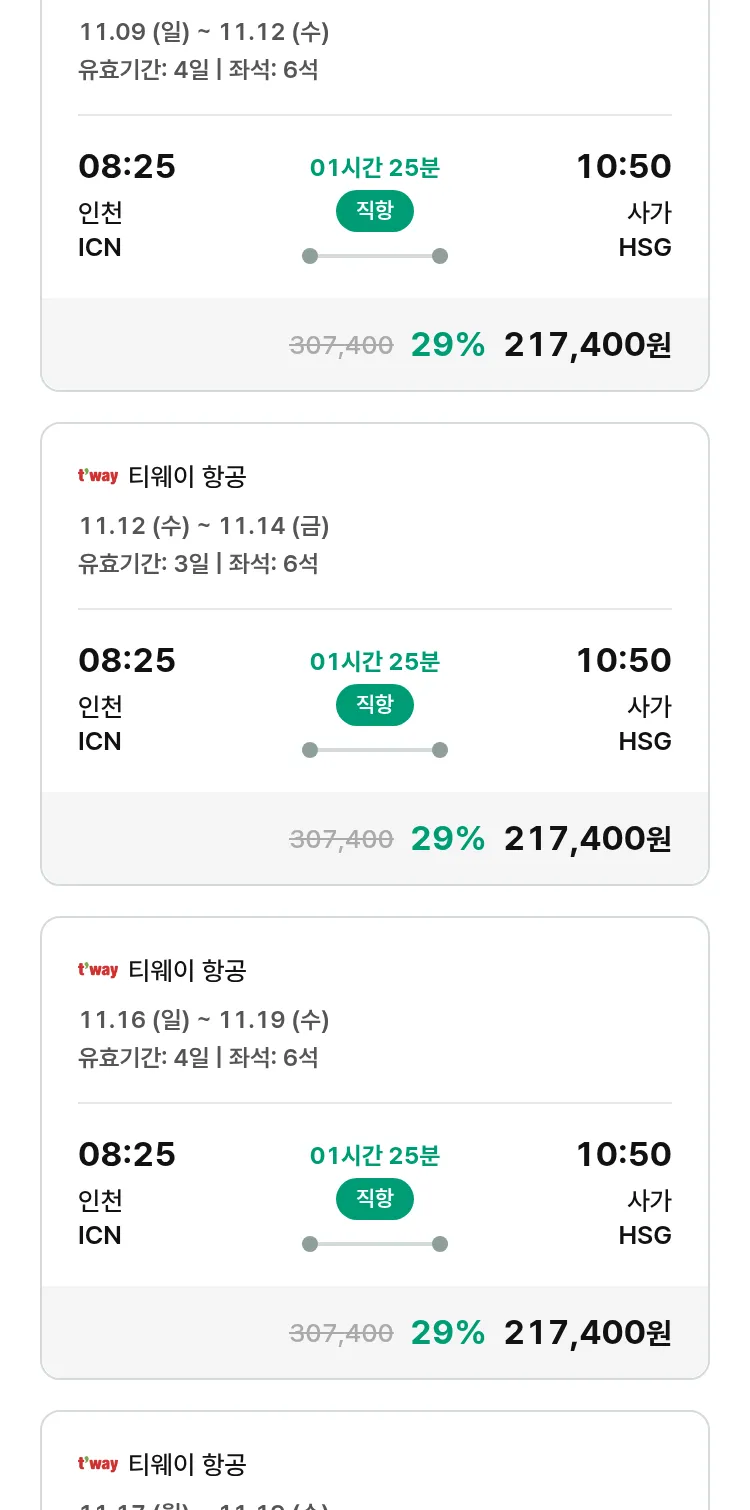Viewport: 750px width, 1510px height.
Task: Click the 08:25 departure time on the 11.16–11.19 flight
Action: click(x=127, y=1155)
